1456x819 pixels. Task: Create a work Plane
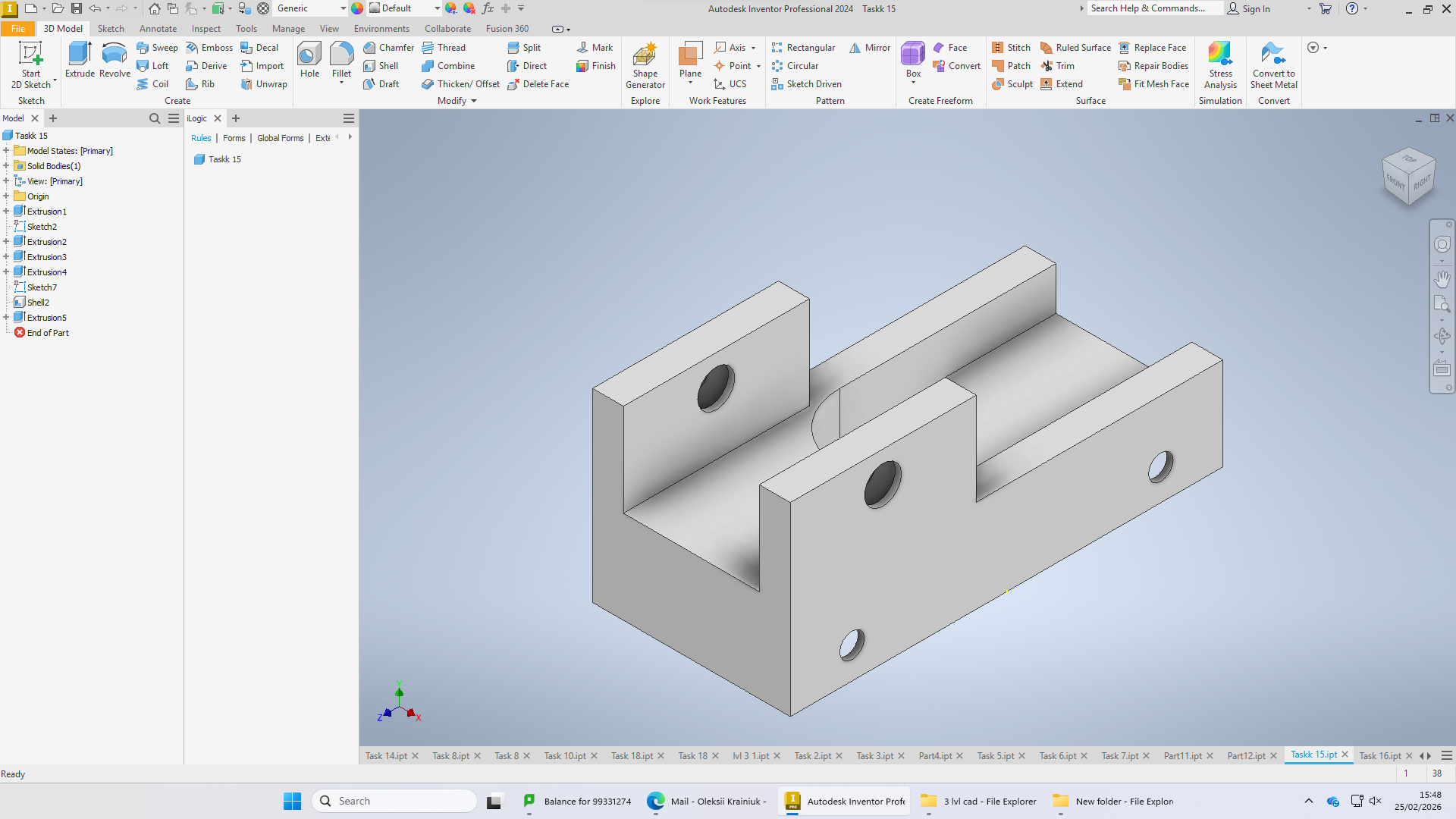click(690, 60)
